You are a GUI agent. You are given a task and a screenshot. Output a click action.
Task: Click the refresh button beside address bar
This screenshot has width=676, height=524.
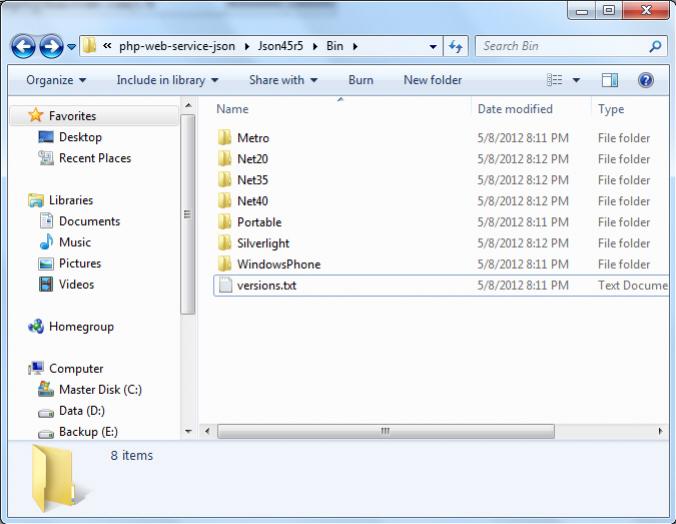(x=456, y=46)
